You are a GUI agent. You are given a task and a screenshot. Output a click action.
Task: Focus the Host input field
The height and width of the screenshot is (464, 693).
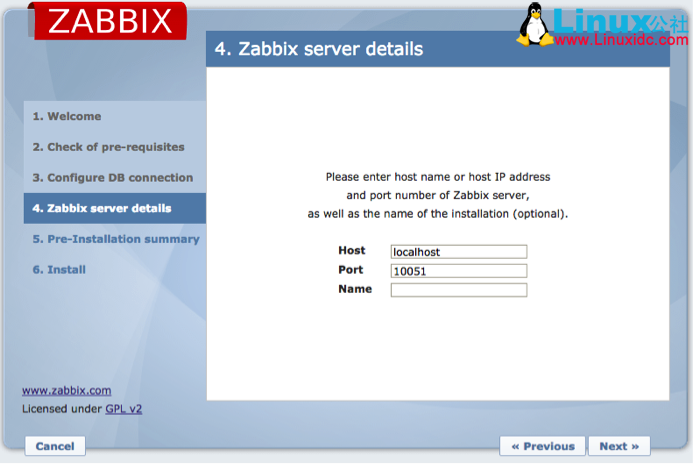point(459,252)
